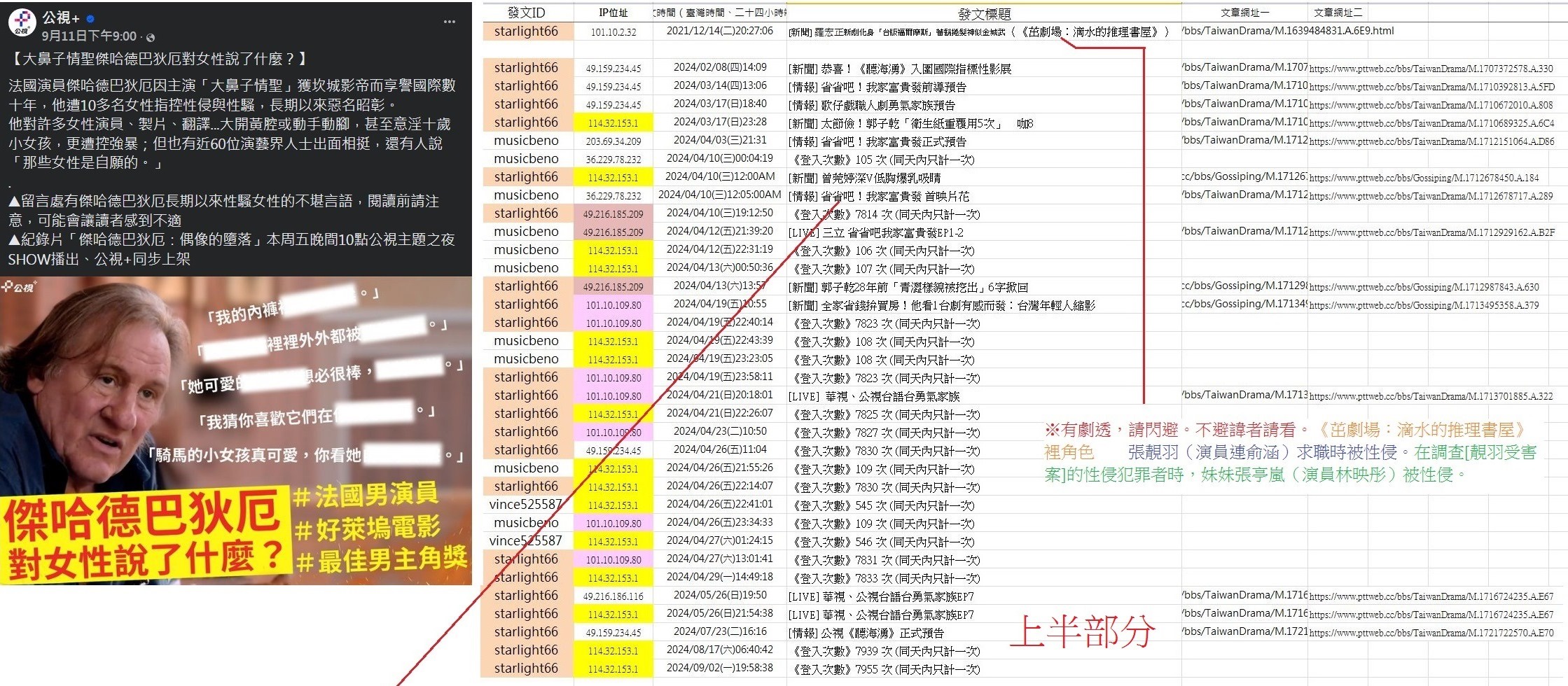Select the 文章網址二 column header
The width and height of the screenshot is (1568, 686).
coord(1338,13)
